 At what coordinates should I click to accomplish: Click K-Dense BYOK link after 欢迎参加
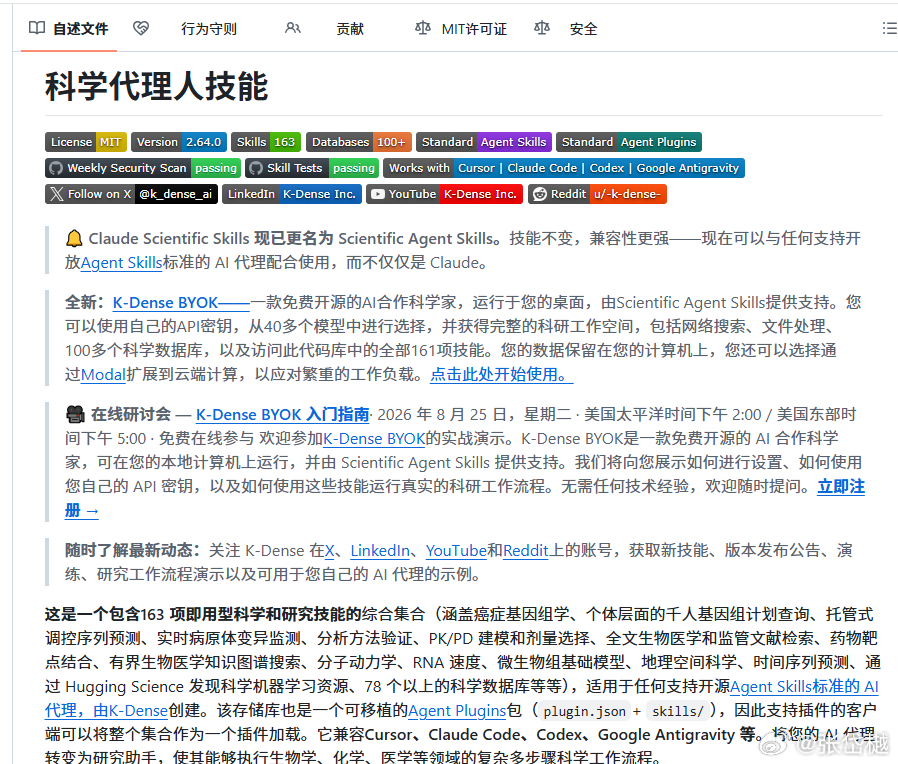[x=375, y=439]
